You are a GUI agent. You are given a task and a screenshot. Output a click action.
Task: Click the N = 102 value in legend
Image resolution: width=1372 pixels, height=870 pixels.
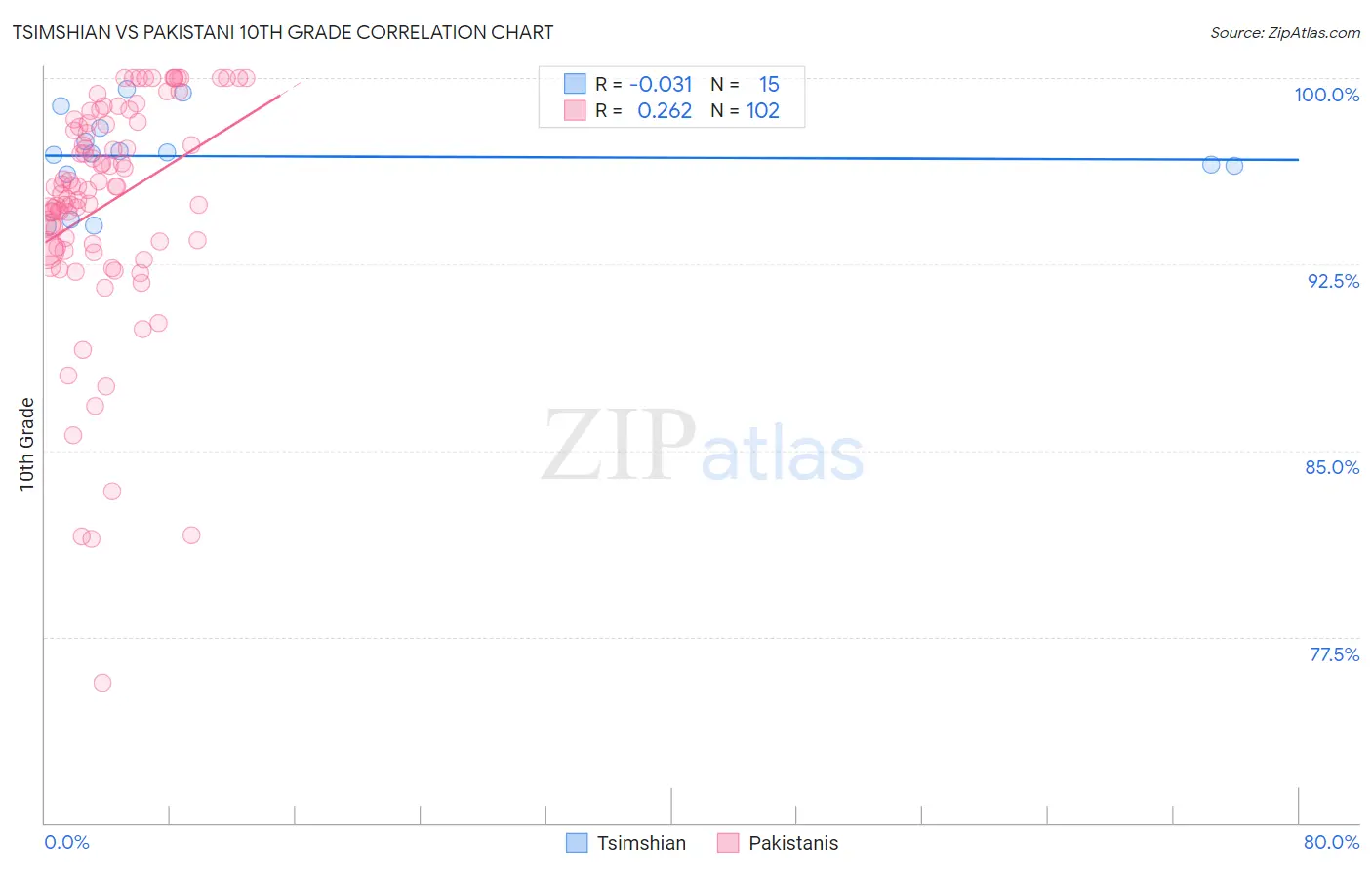745,110
